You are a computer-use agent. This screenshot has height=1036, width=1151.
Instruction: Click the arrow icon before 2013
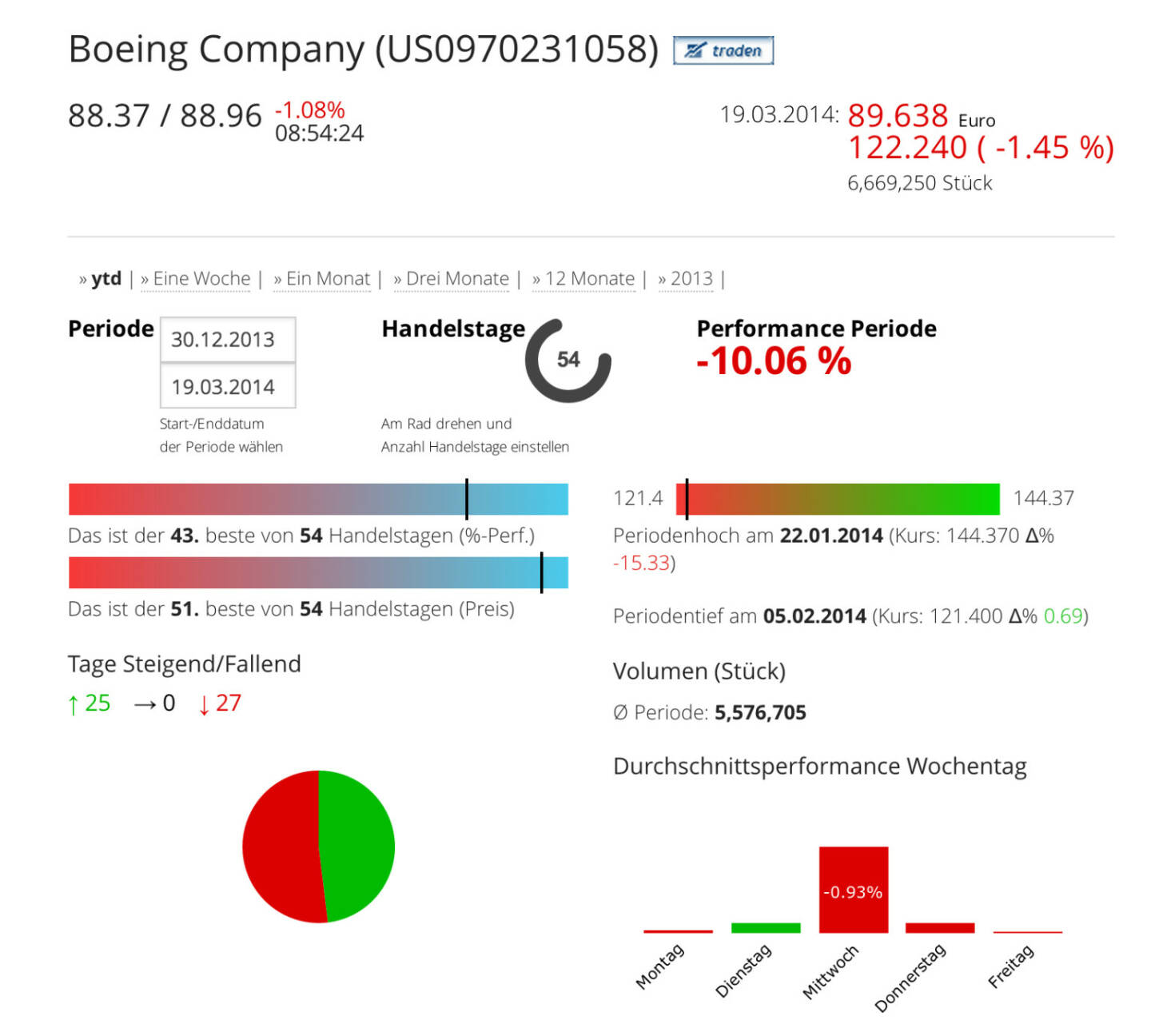coord(661,279)
